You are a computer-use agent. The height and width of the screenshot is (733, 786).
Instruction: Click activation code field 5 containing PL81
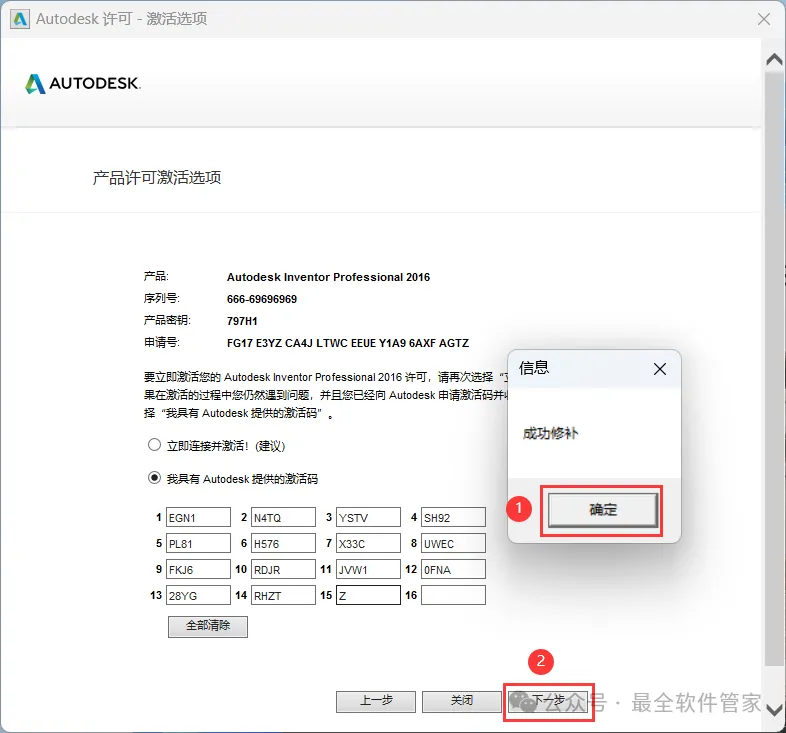[x=199, y=543]
